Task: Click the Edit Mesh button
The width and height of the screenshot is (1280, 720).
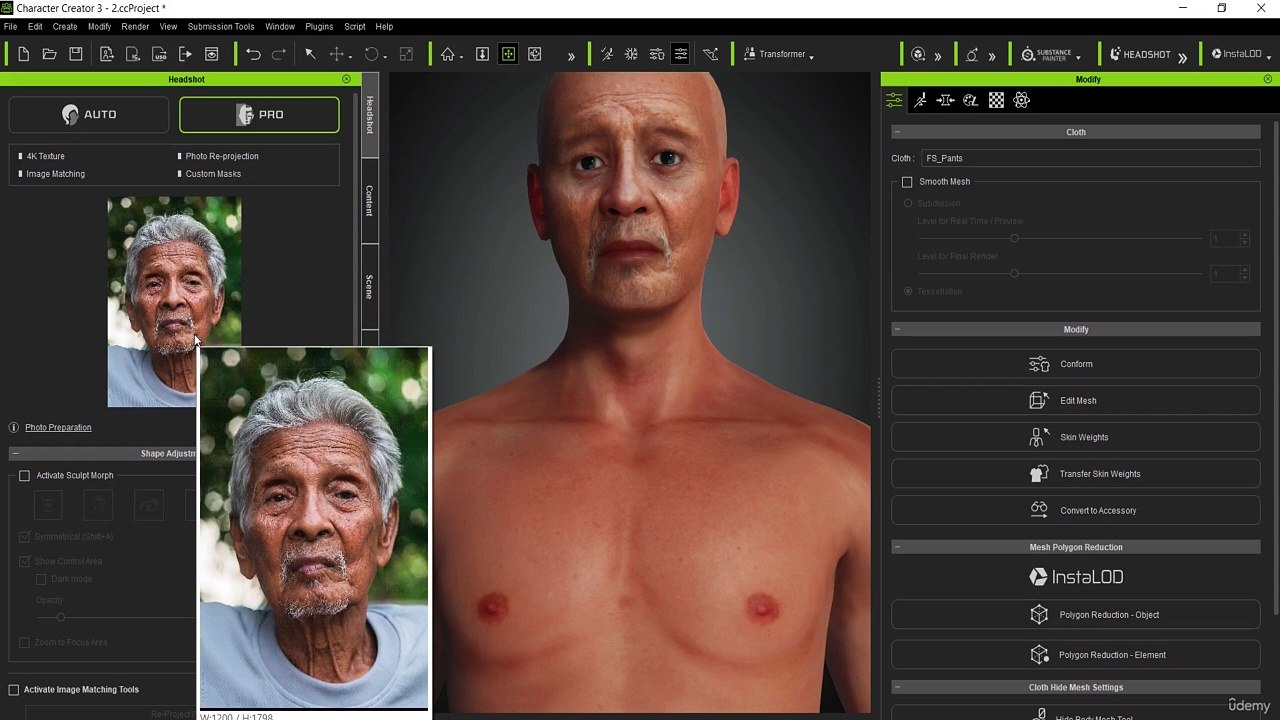Action: tap(1076, 401)
